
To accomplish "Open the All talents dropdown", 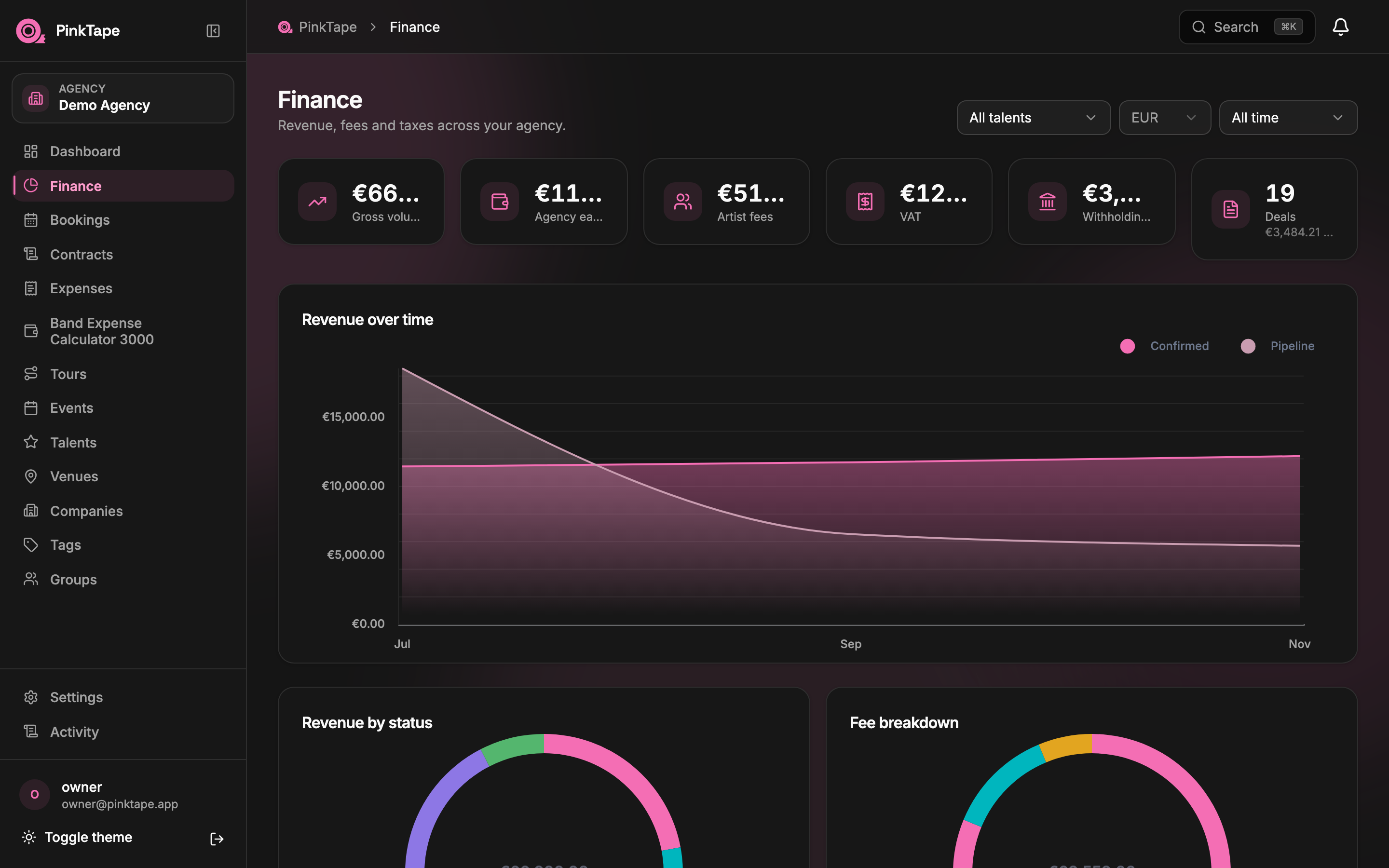I will (x=1033, y=118).
